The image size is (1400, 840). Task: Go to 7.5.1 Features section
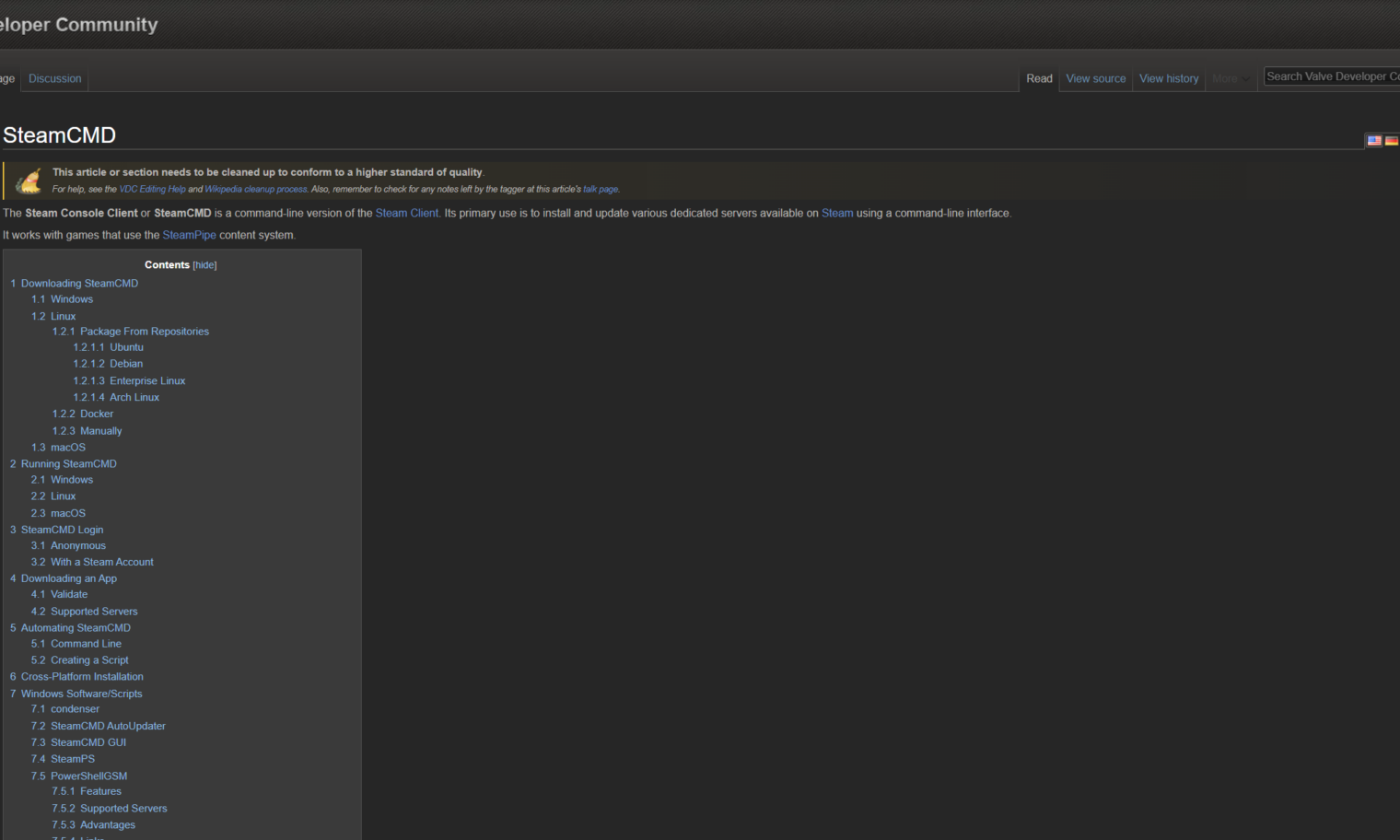(x=87, y=792)
